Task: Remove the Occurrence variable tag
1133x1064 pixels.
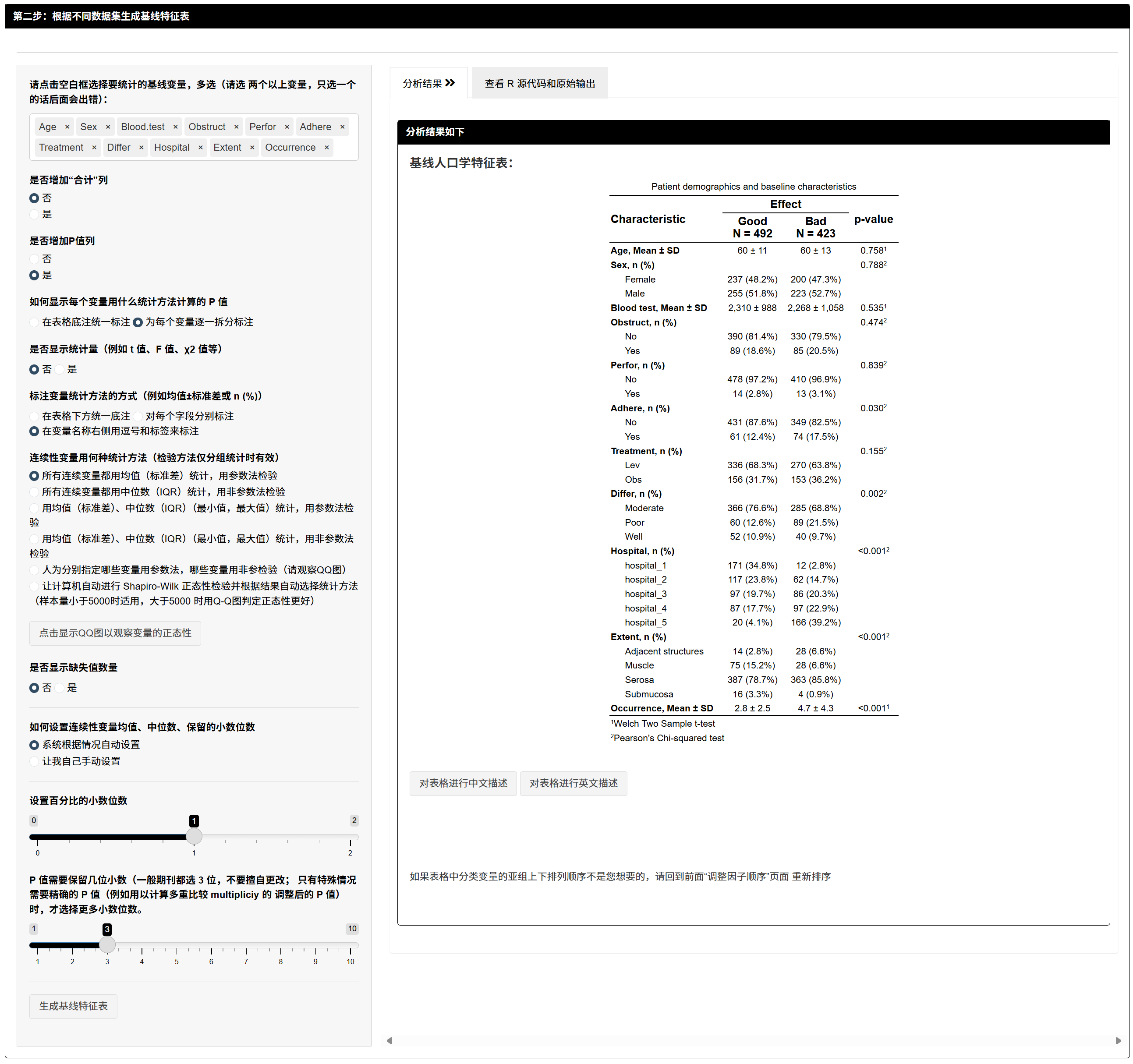Action: tap(326, 148)
